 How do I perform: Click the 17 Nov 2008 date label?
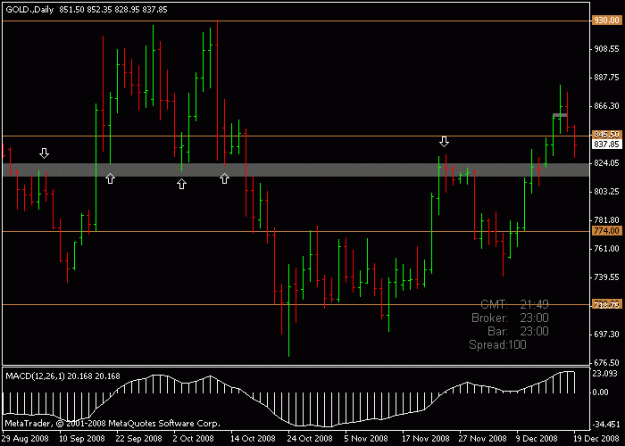pyautogui.click(x=425, y=439)
